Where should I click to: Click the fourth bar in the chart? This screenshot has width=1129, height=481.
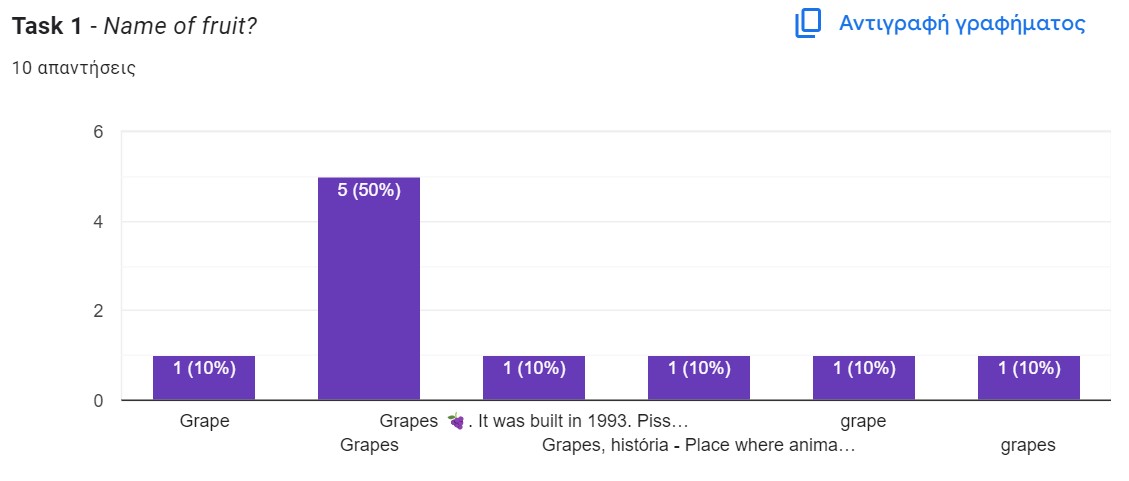pyautogui.click(x=699, y=378)
